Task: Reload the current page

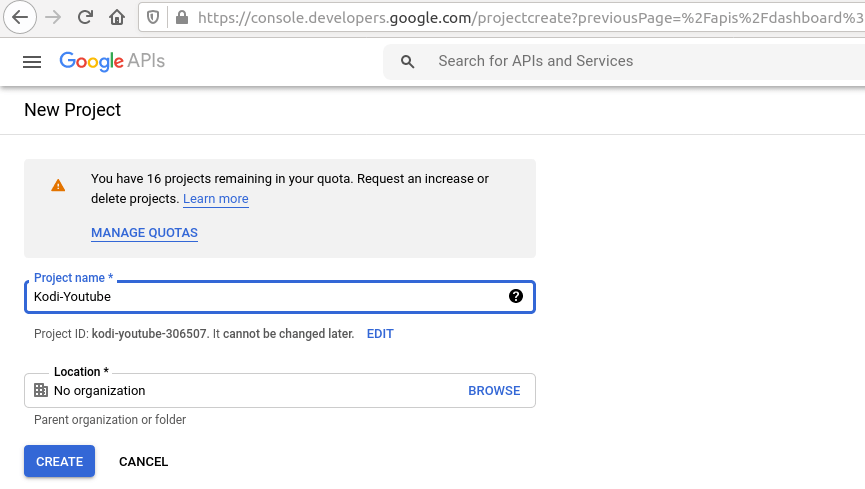Action: [85, 17]
